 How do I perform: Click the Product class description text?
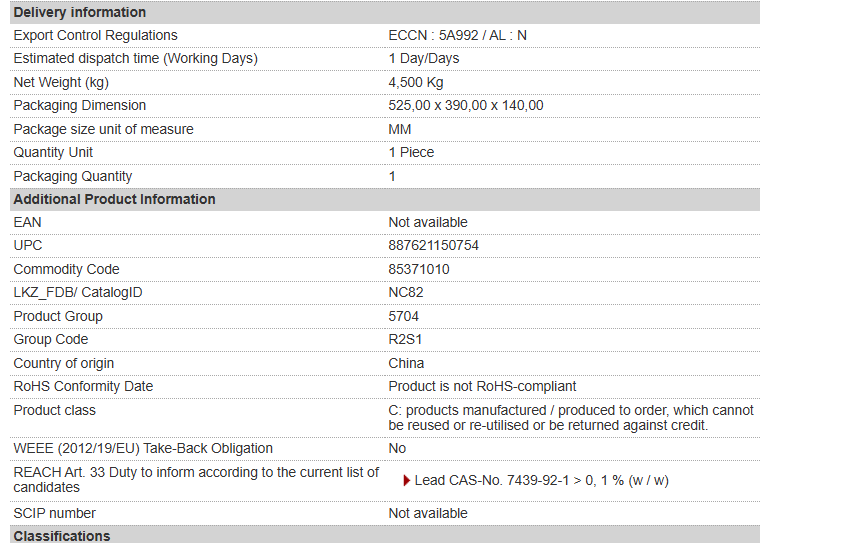[x=570, y=418]
